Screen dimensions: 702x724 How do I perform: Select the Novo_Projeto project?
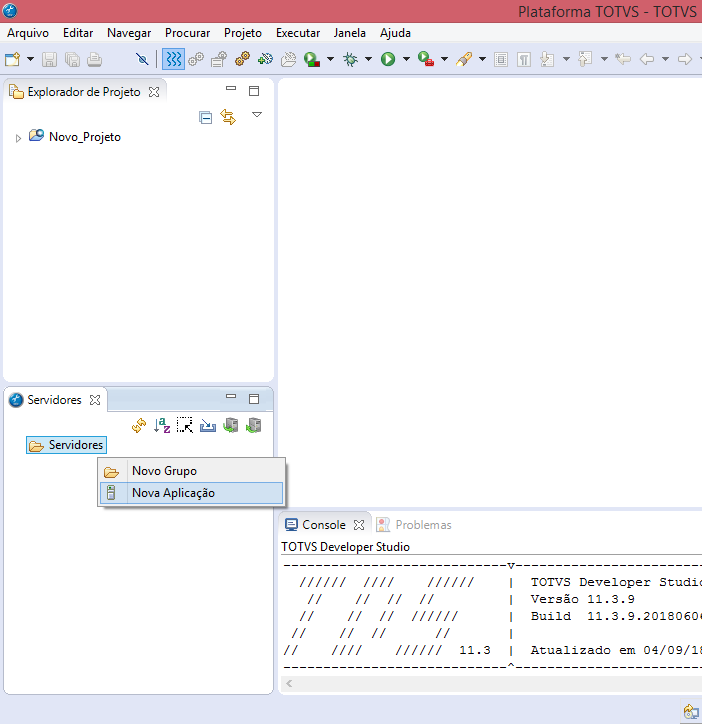(x=85, y=137)
